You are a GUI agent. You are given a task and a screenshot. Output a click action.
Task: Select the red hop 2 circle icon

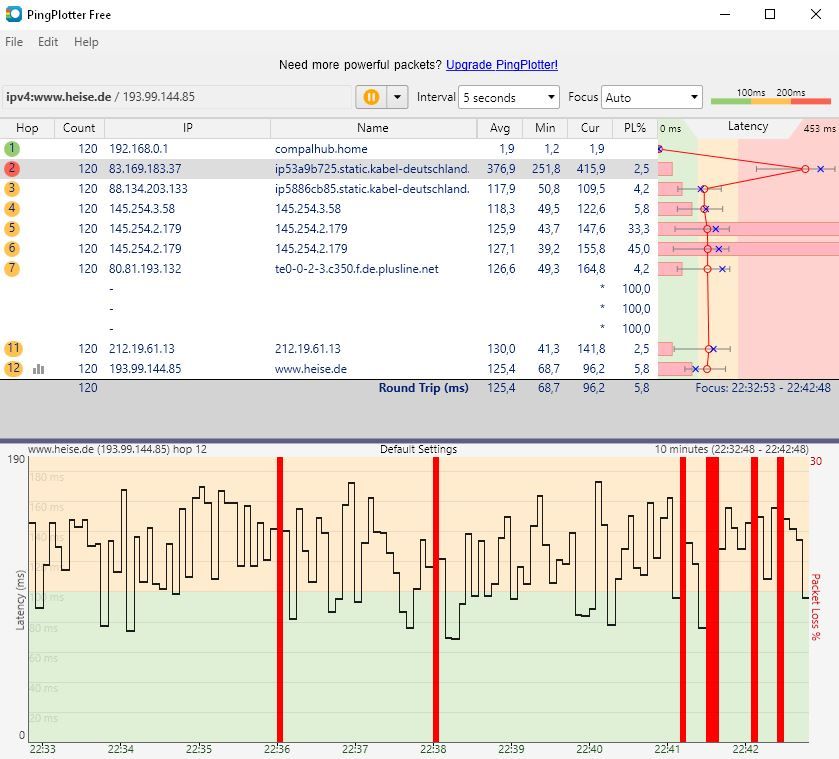[12, 169]
